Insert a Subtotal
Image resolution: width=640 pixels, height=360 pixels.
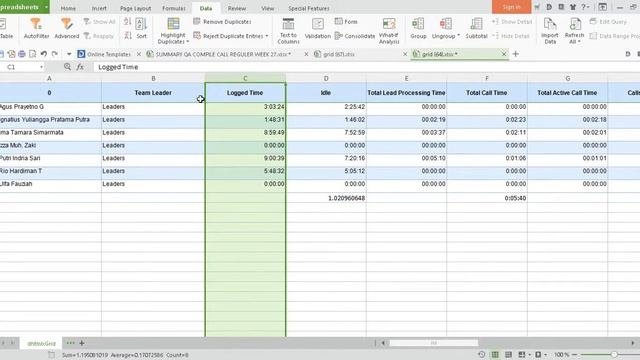(476, 29)
